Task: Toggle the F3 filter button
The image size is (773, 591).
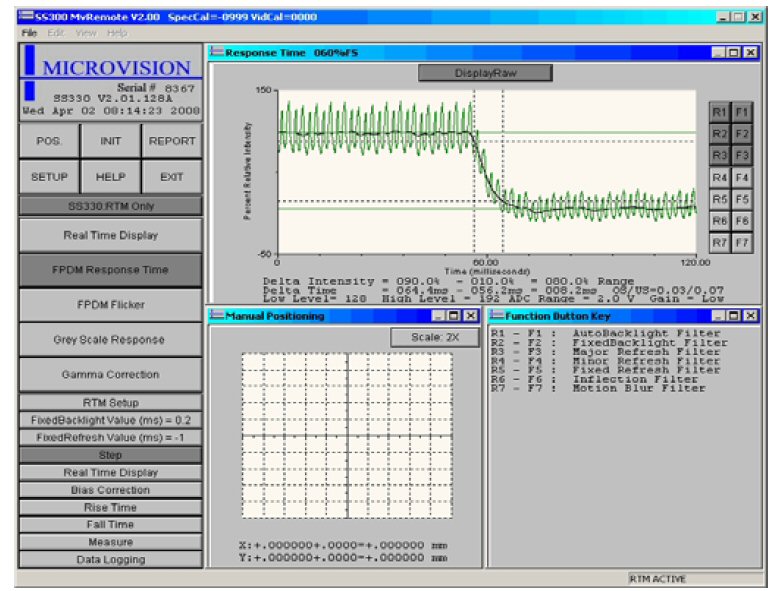Action: [x=742, y=156]
